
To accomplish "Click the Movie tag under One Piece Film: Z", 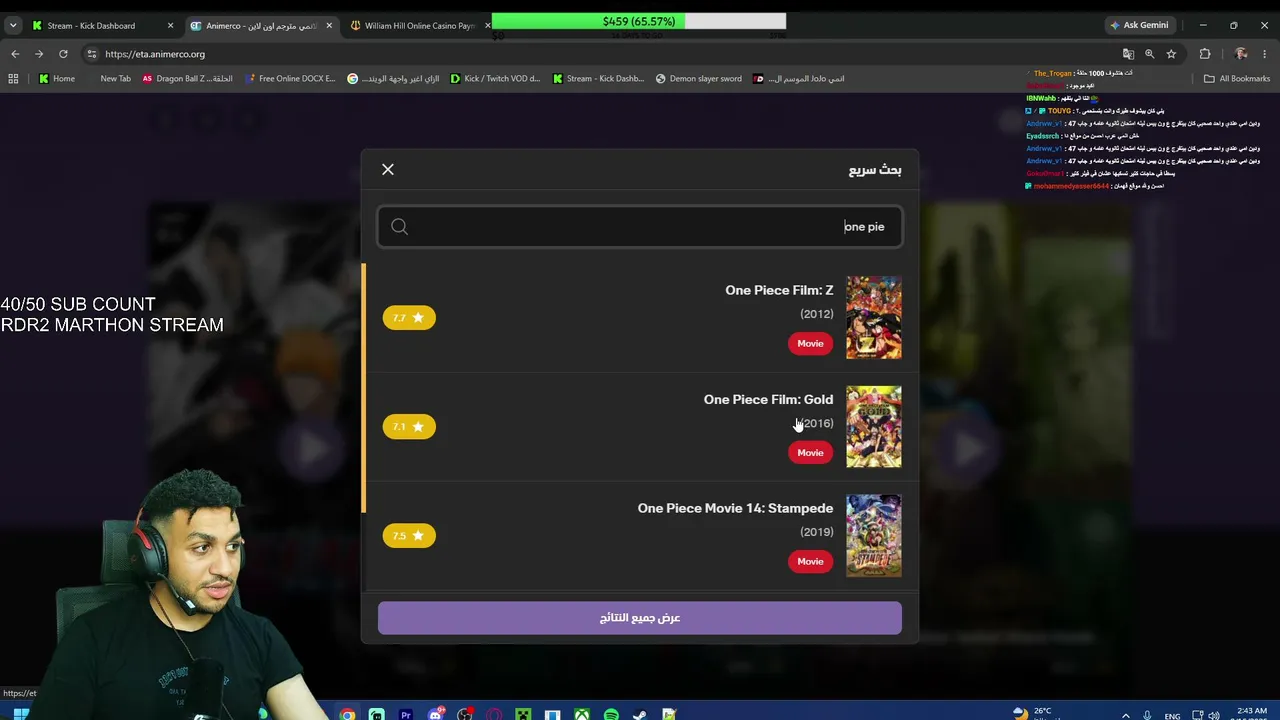I will click(810, 344).
